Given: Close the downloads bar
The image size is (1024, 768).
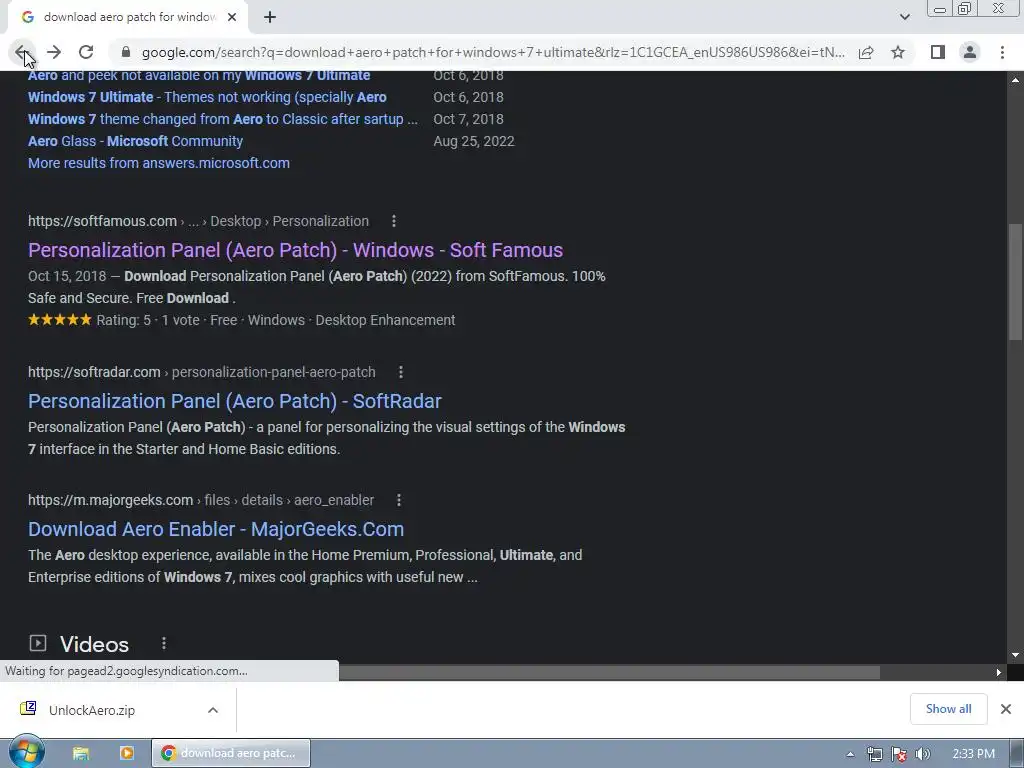Looking at the screenshot, I should tap(1006, 709).
